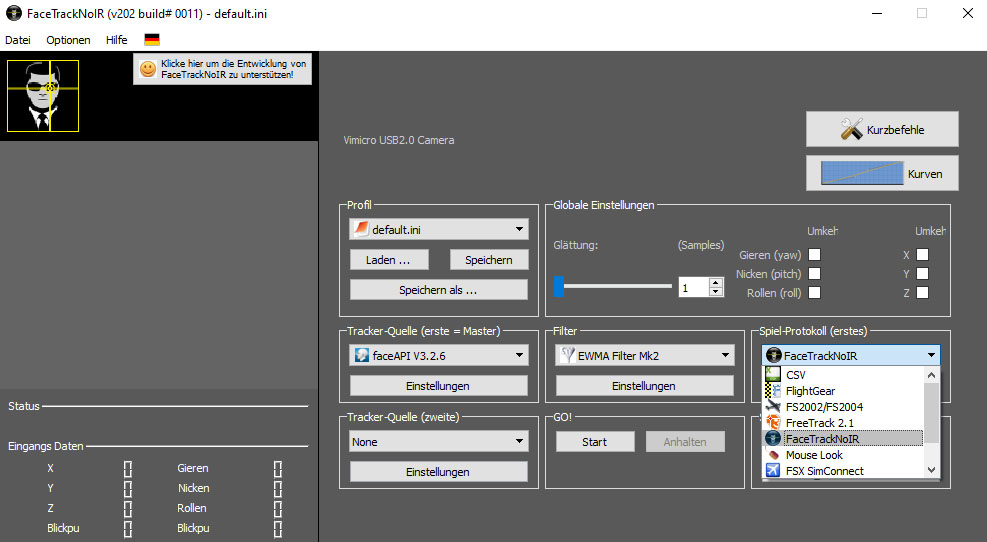Viewport: 987px width, 542px height.
Task: Enable the Y axis invert checkbox
Action: [x=922, y=273]
